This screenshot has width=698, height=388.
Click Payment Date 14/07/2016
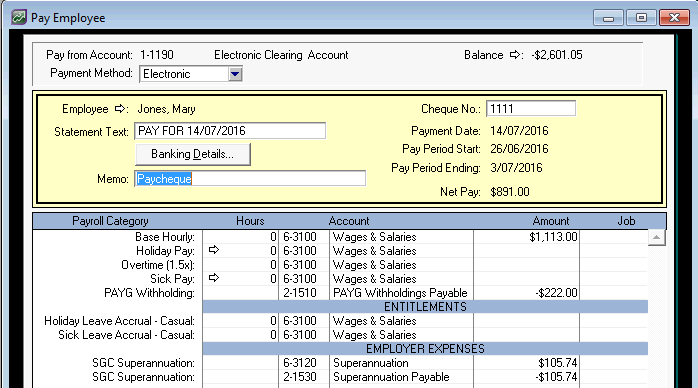[x=519, y=131]
